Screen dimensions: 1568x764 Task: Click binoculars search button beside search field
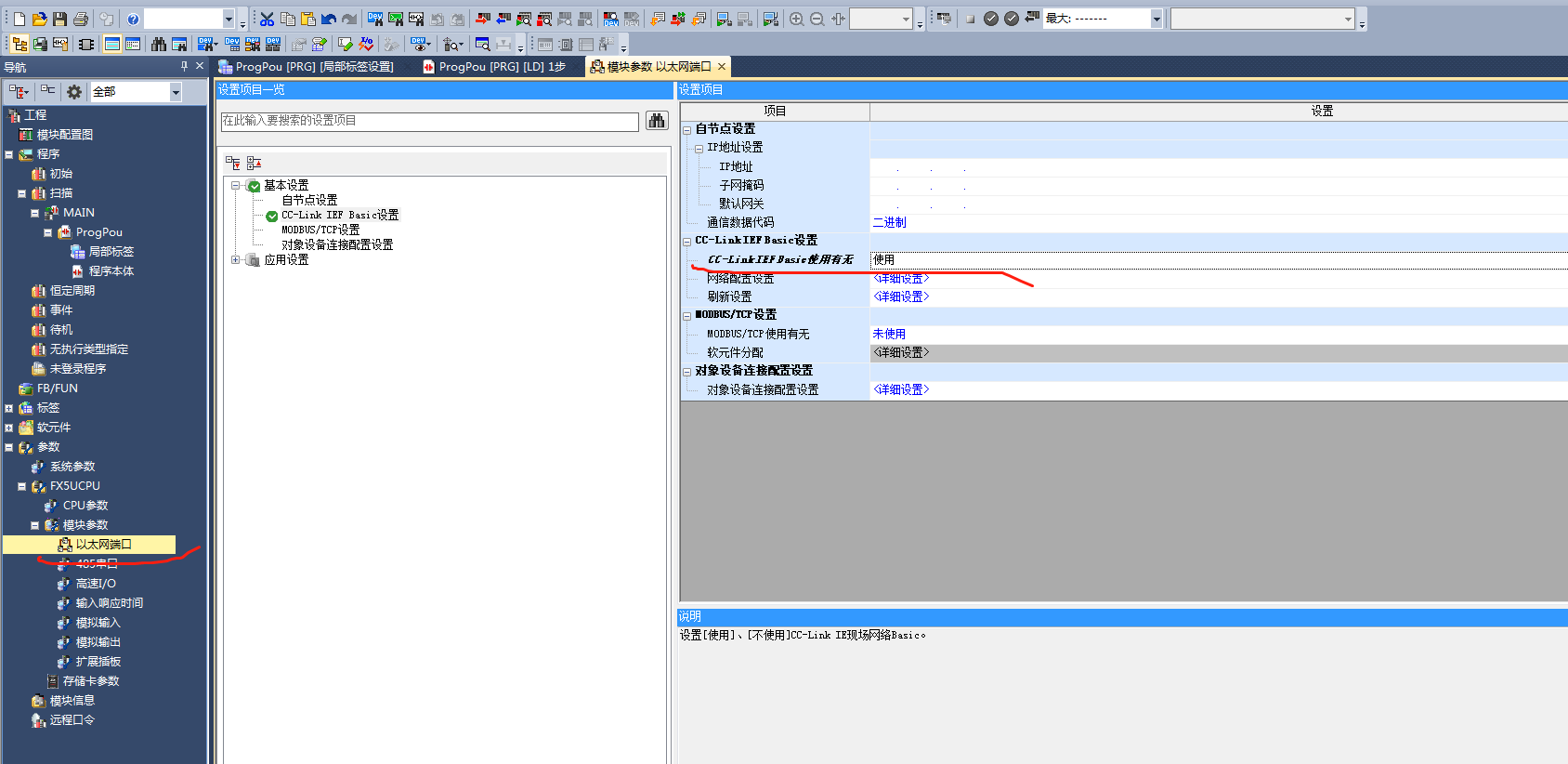pyautogui.click(x=657, y=121)
